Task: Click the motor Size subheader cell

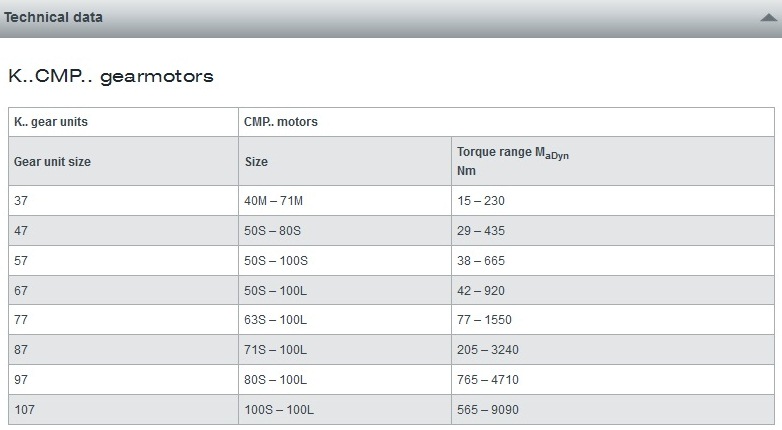Action: point(257,162)
